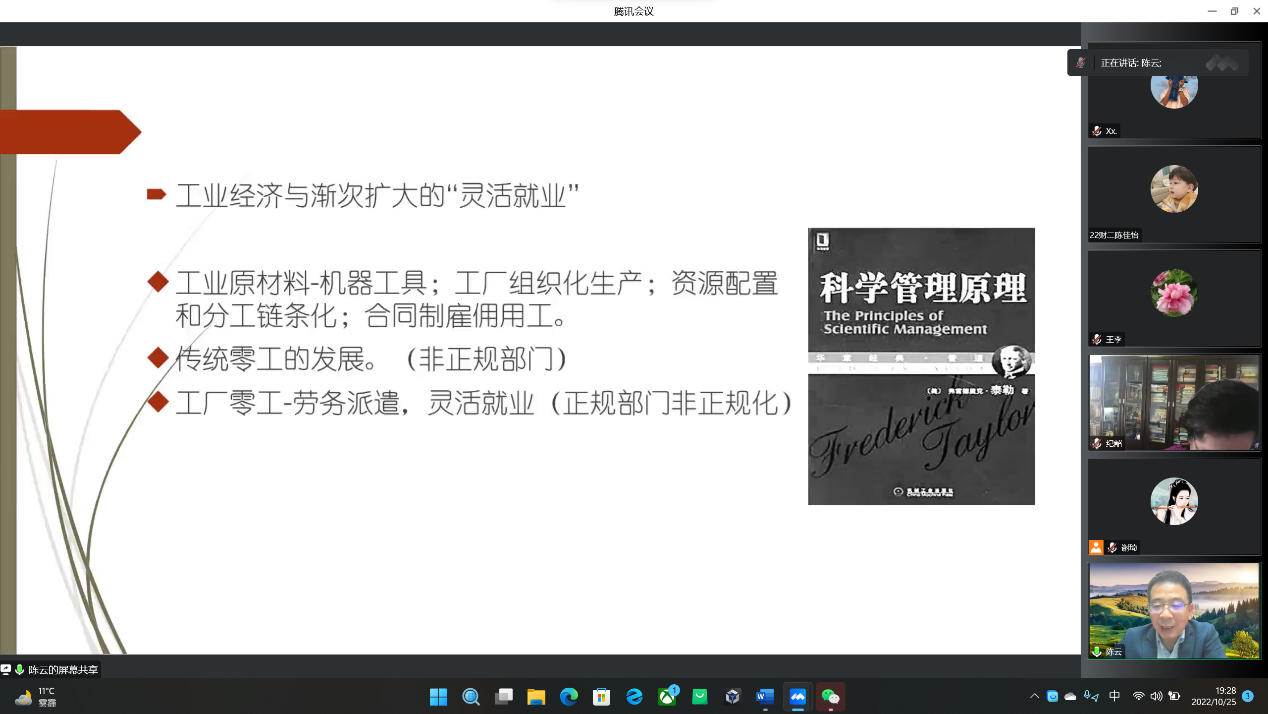Open taskbar Search
Viewport: 1268px width, 714px height.
click(x=471, y=697)
